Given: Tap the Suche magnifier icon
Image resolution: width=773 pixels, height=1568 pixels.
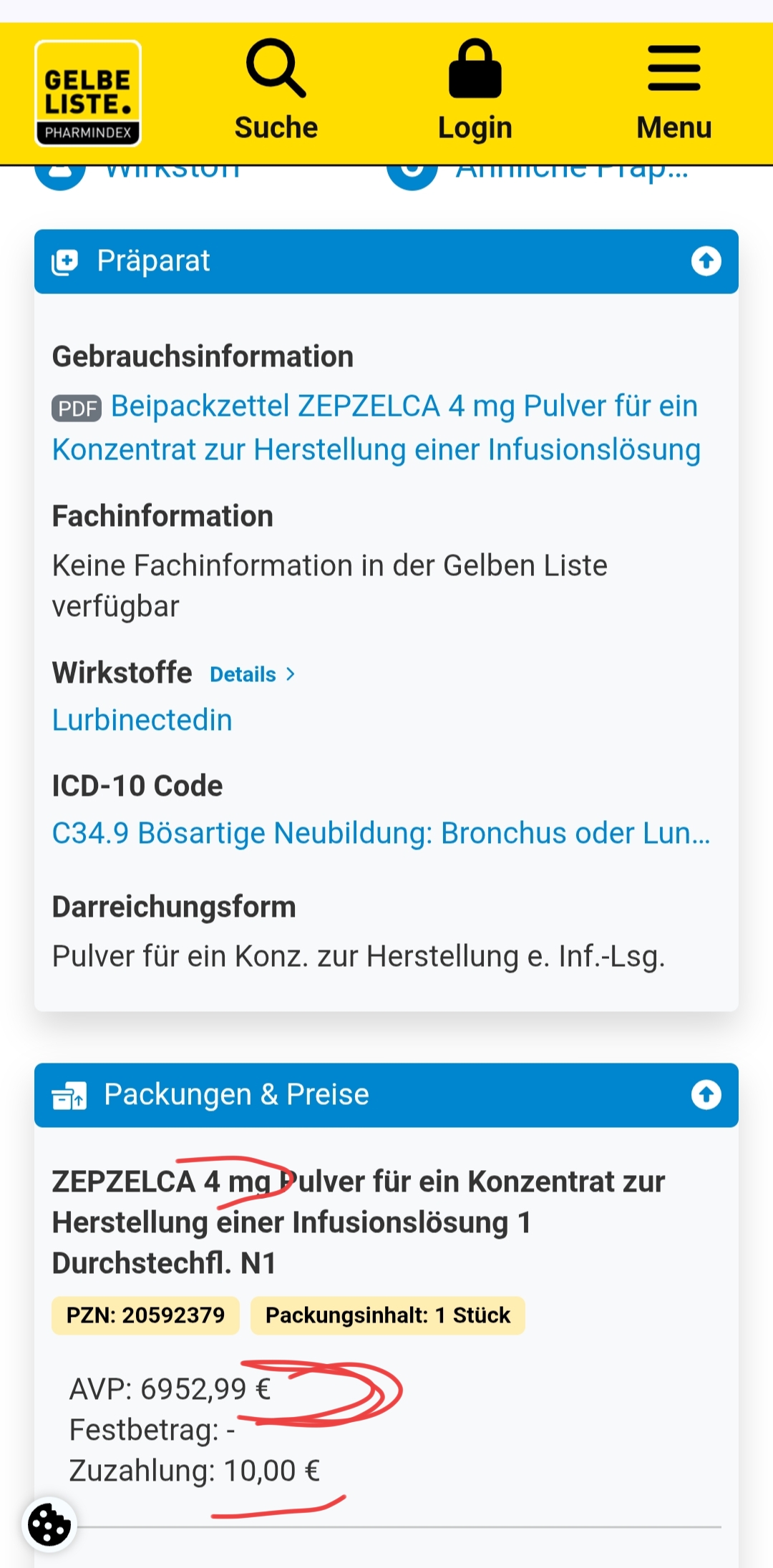Looking at the screenshot, I should (276, 68).
